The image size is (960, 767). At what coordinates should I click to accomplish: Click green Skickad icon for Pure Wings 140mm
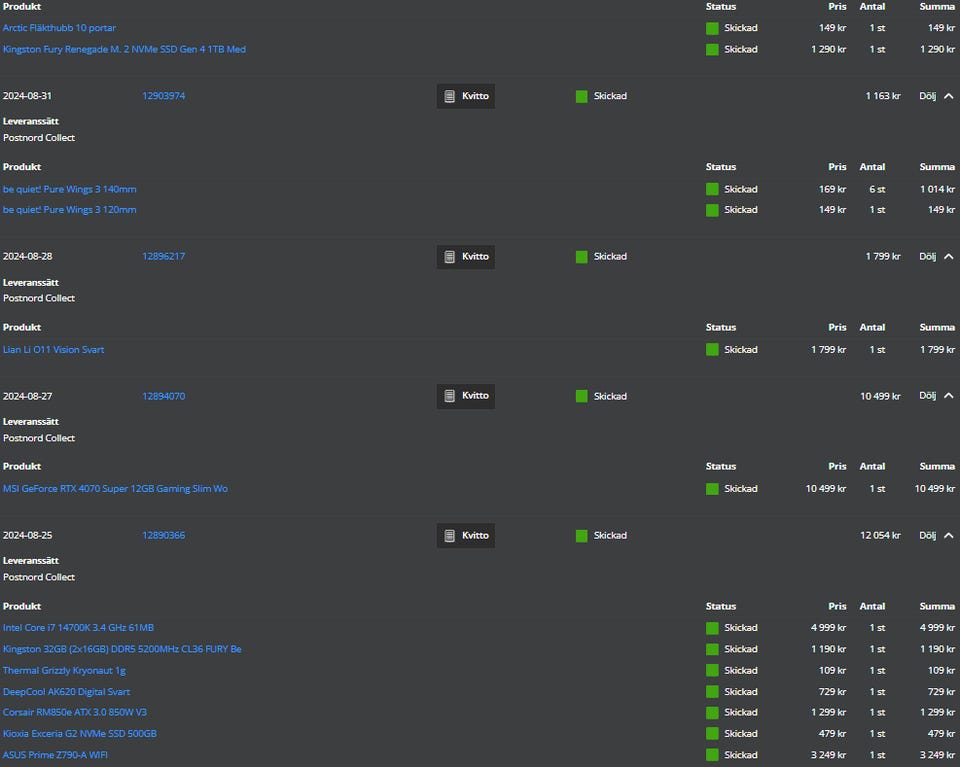(x=712, y=189)
